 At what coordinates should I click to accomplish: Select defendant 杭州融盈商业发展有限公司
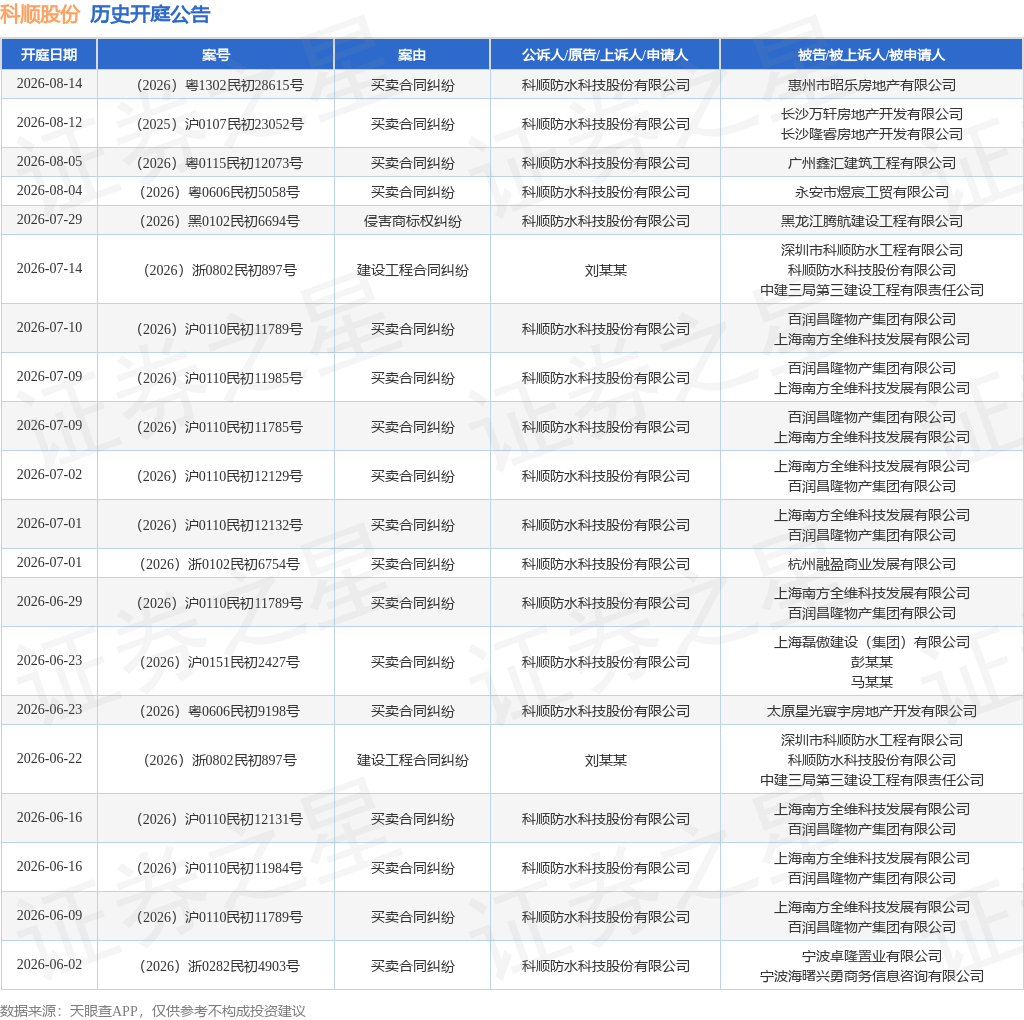click(x=872, y=564)
